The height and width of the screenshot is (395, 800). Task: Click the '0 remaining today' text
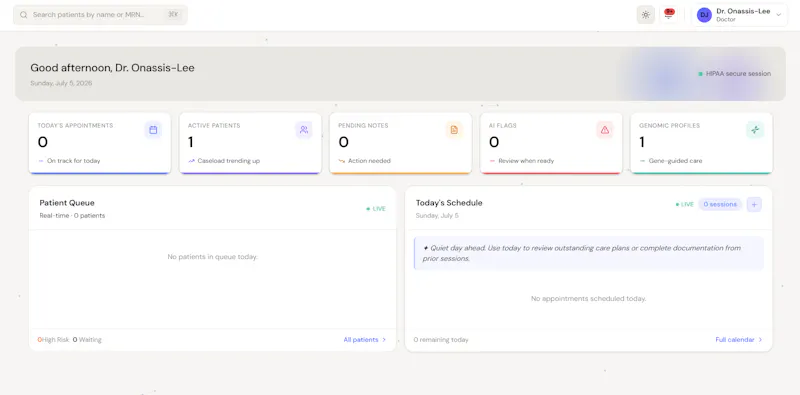[x=441, y=340]
